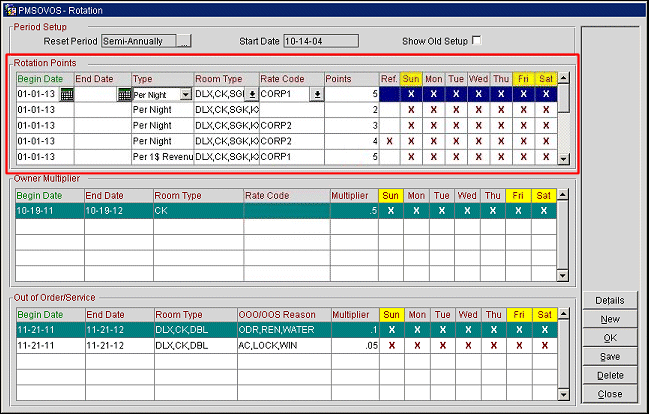The height and width of the screenshot is (414, 649).
Task: Select the AC,LOCK,WIN out of order row
Action: tap(270, 345)
